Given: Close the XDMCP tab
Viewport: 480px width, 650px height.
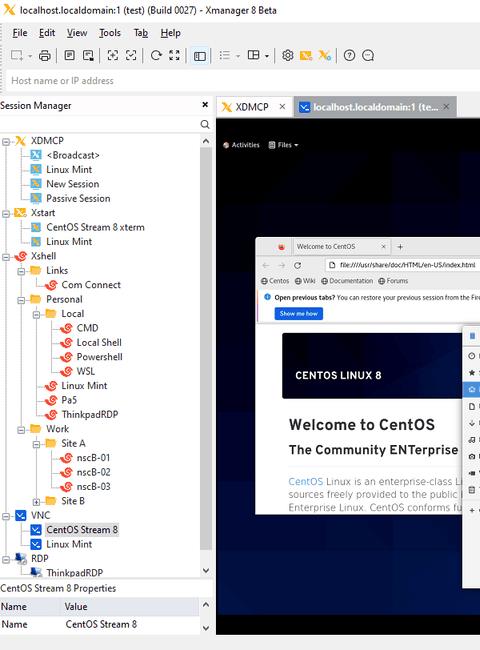Looking at the screenshot, I should click(x=282, y=107).
